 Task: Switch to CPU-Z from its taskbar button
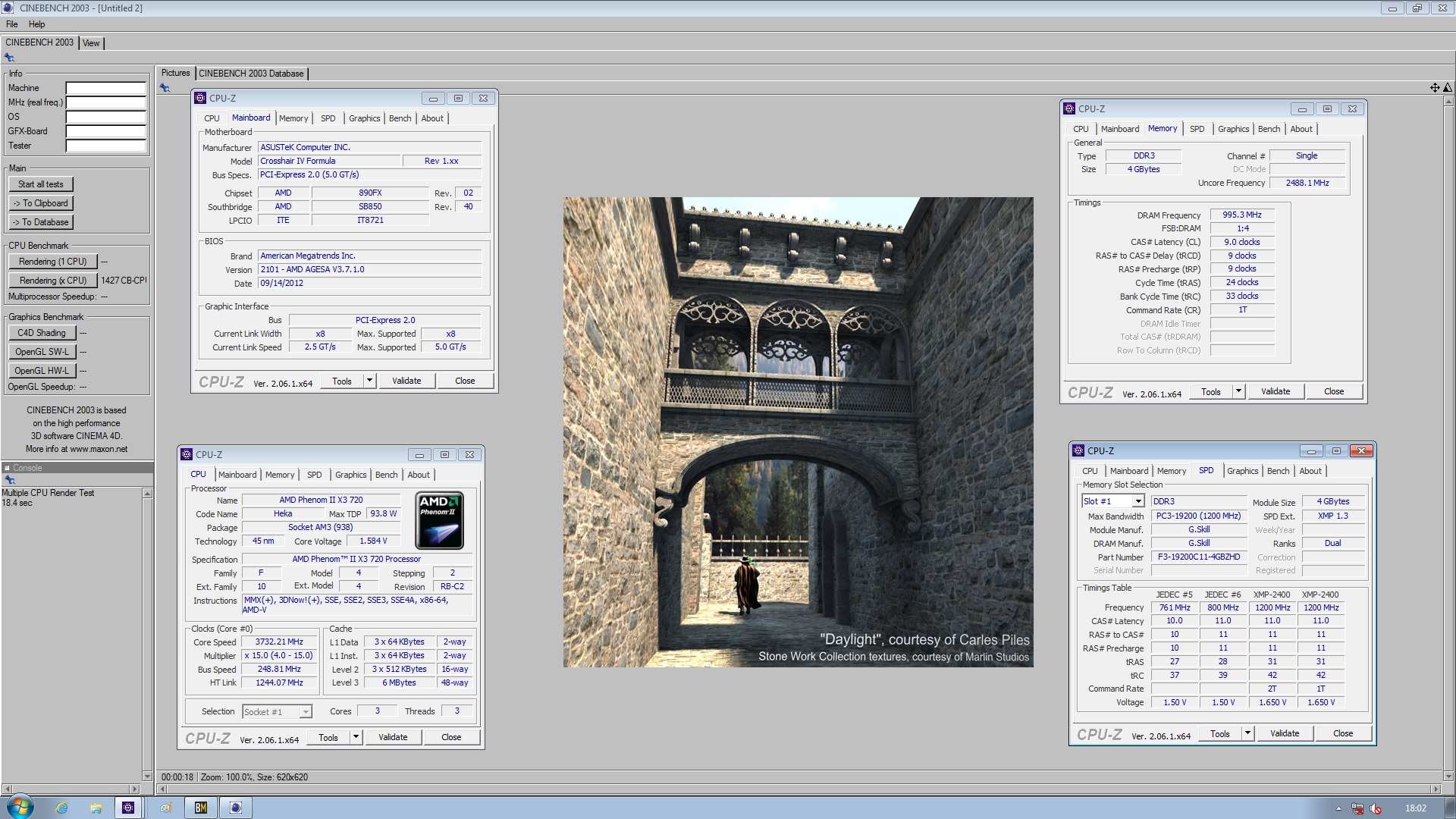128,808
